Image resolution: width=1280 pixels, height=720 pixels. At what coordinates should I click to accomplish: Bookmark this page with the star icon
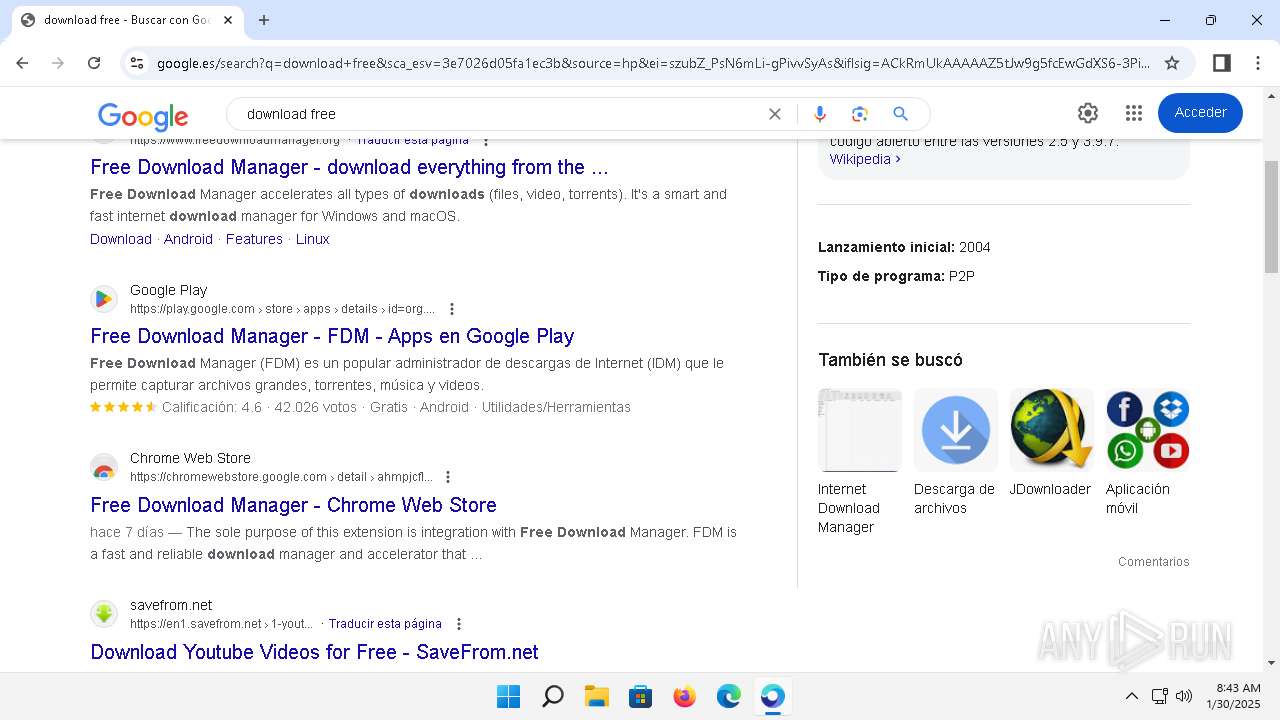(1172, 63)
